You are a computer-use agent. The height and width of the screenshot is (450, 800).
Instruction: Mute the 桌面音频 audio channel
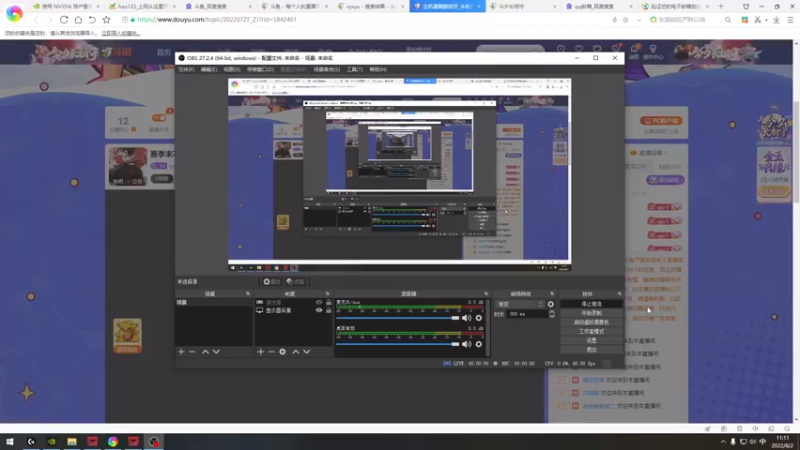(x=466, y=344)
